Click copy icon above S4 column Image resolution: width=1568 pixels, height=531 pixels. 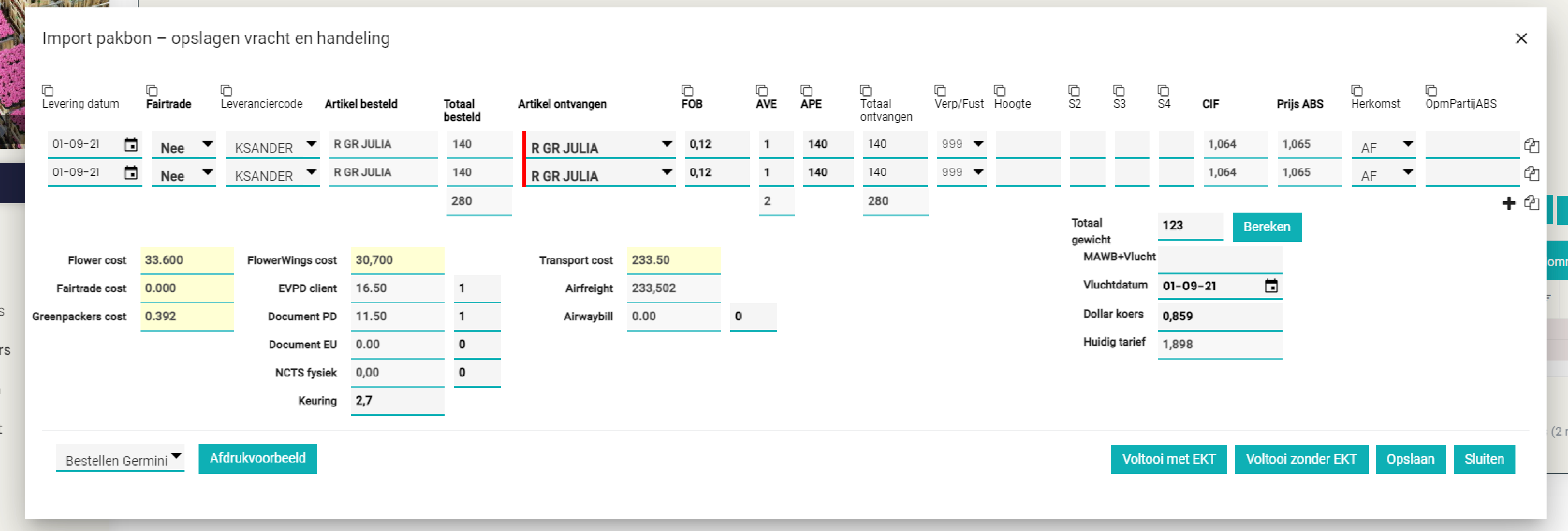(1163, 91)
